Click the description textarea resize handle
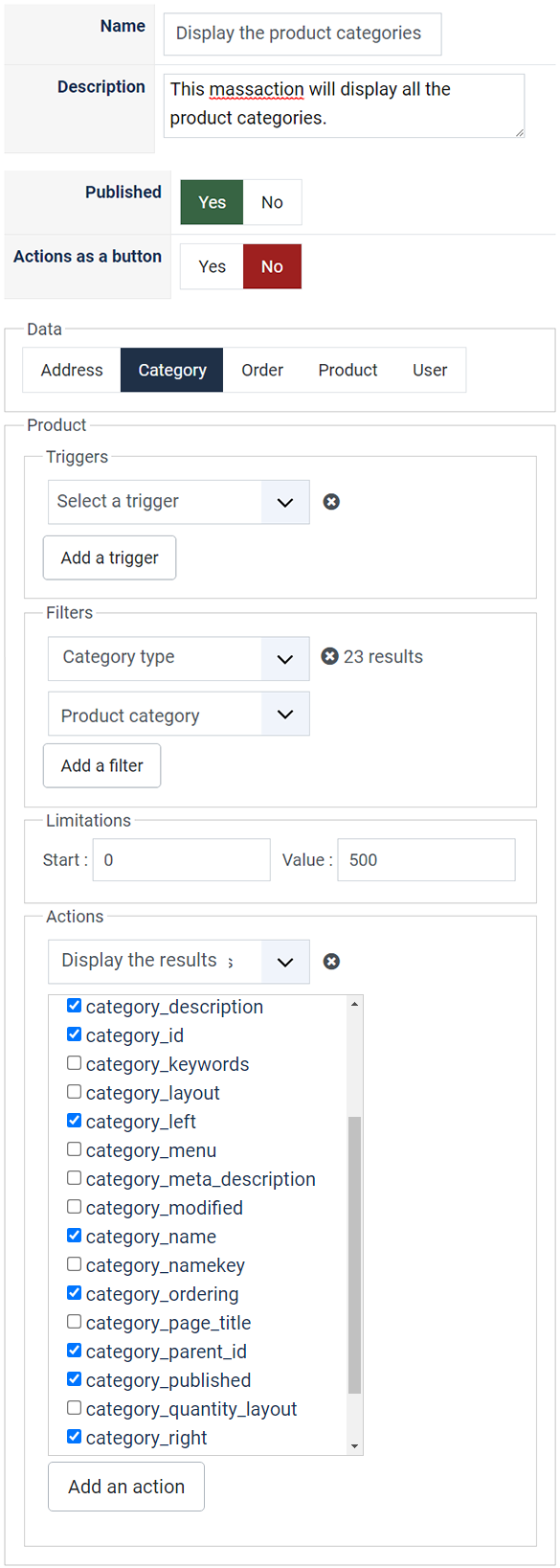The width and height of the screenshot is (560, 1568). click(519, 132)
